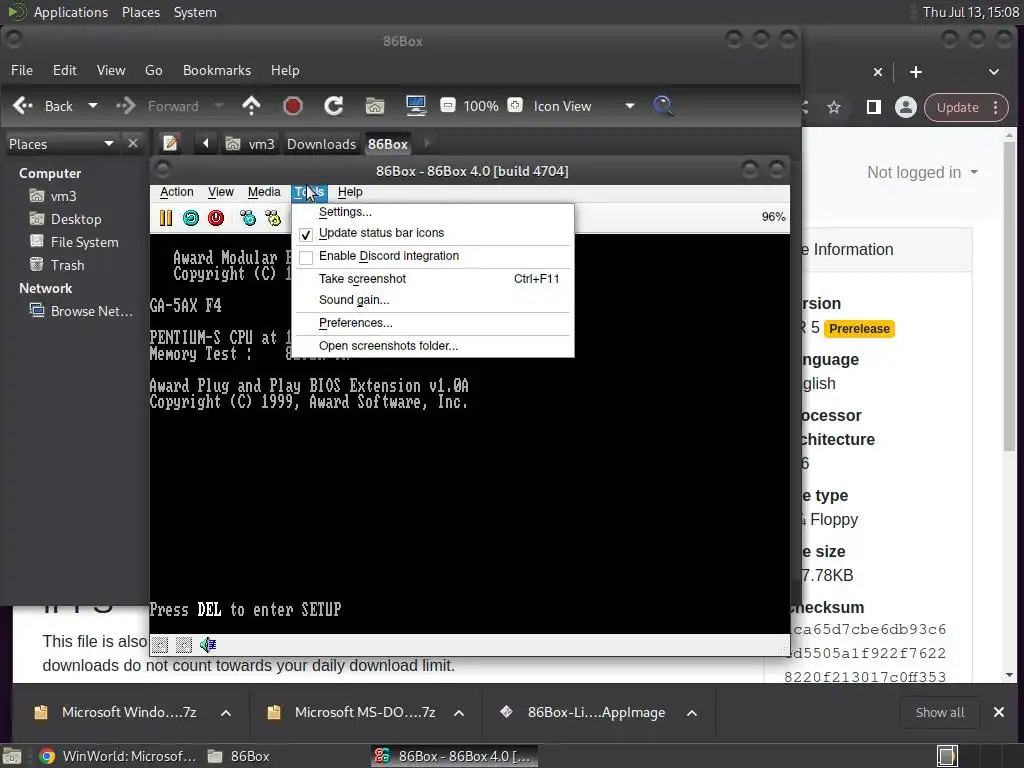Expand options for Microsoft Windows 7z download
Image resolution: width=1024 pixels, height=768 pixels.
tap(226, 712)
